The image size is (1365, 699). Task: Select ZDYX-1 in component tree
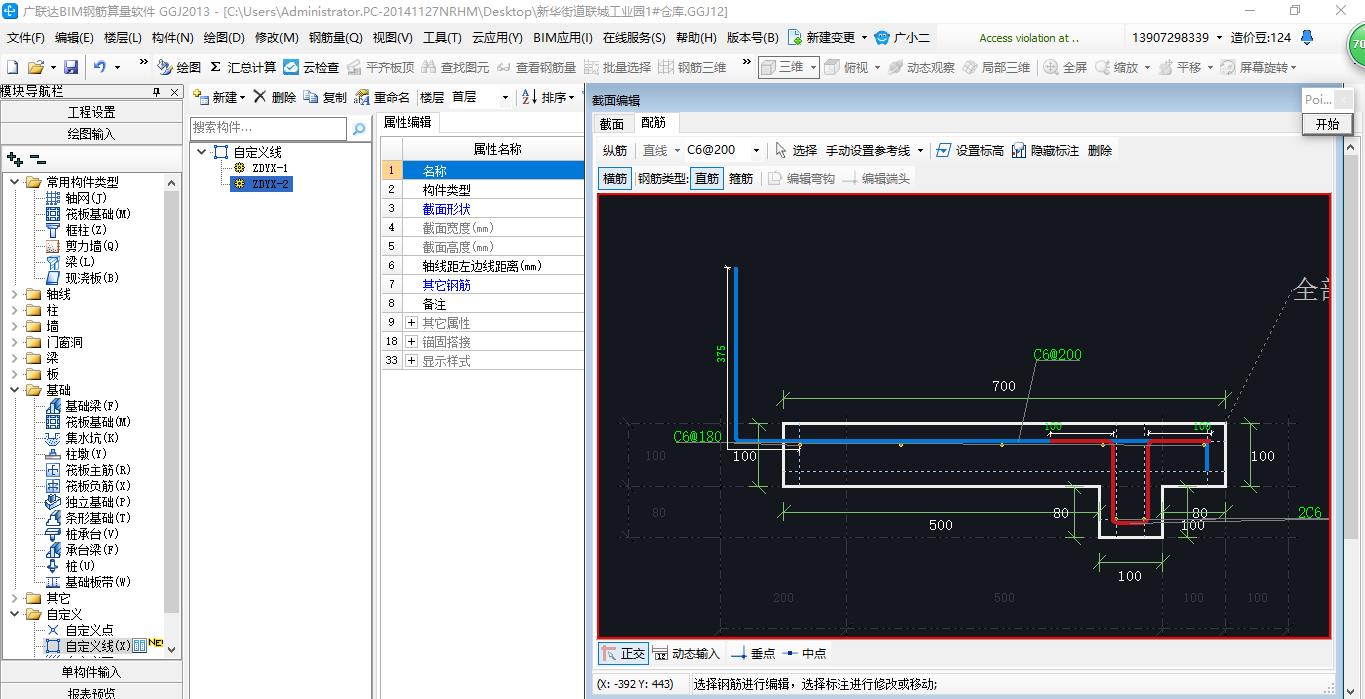click(269, 168)
